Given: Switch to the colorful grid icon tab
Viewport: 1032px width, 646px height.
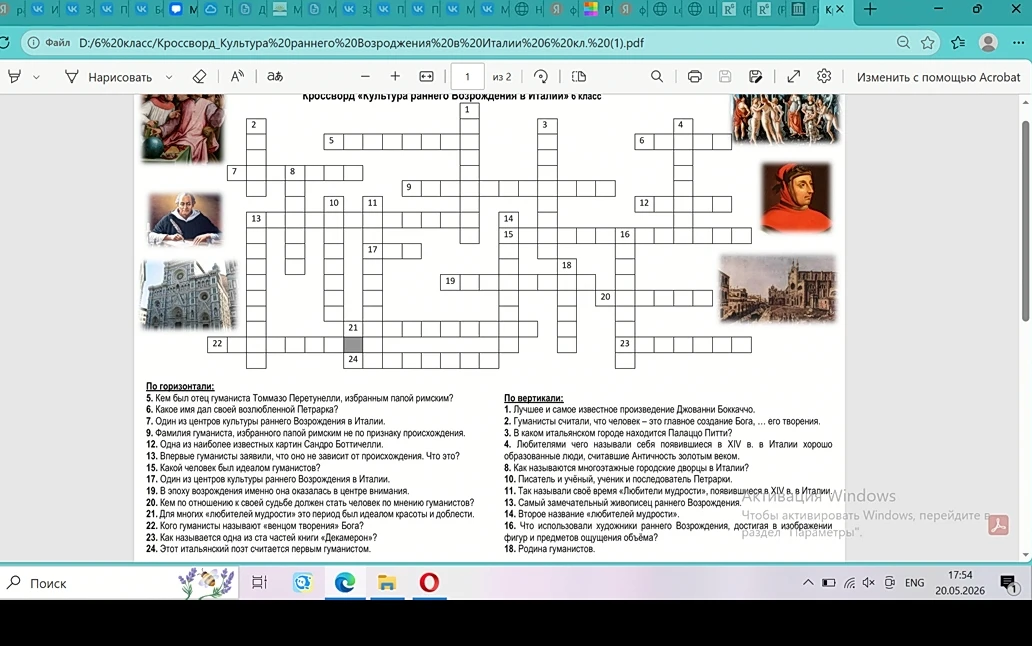Looking at the screenshot, I should [591, 9].
